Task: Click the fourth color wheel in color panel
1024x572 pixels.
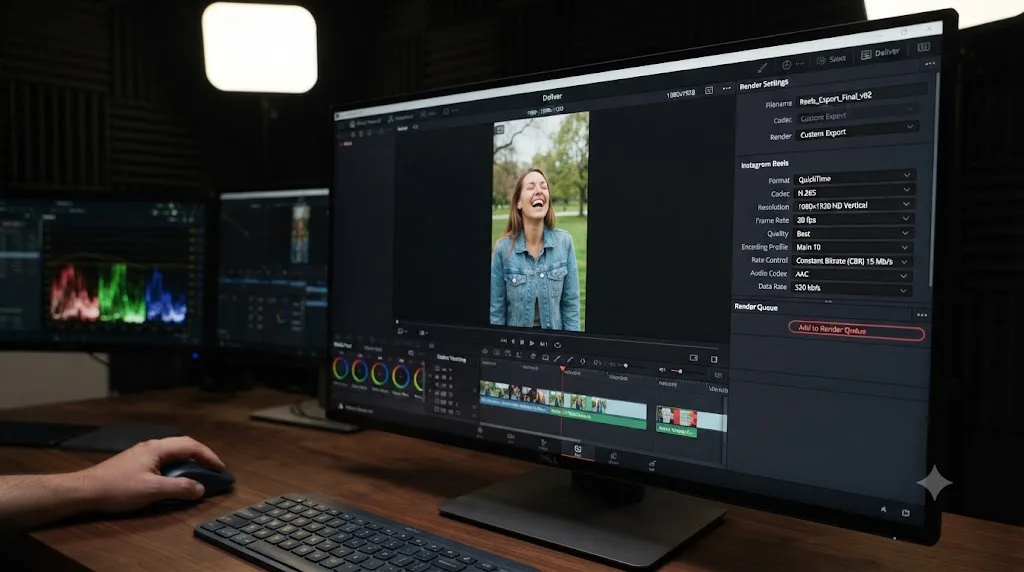Action: [x=401, y=377]
